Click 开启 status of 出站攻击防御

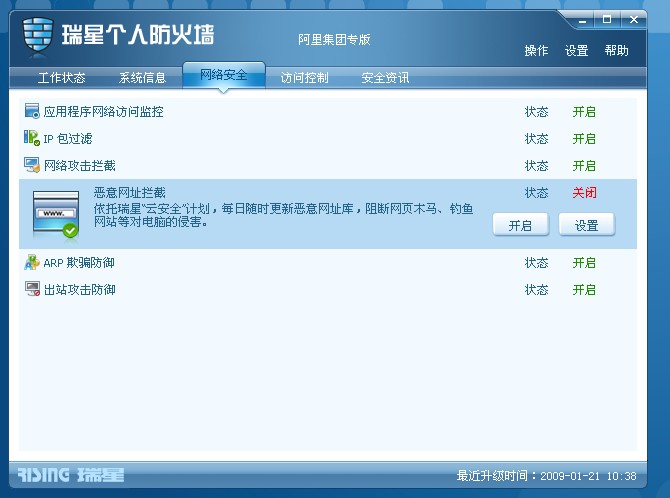tap(584, 289)
